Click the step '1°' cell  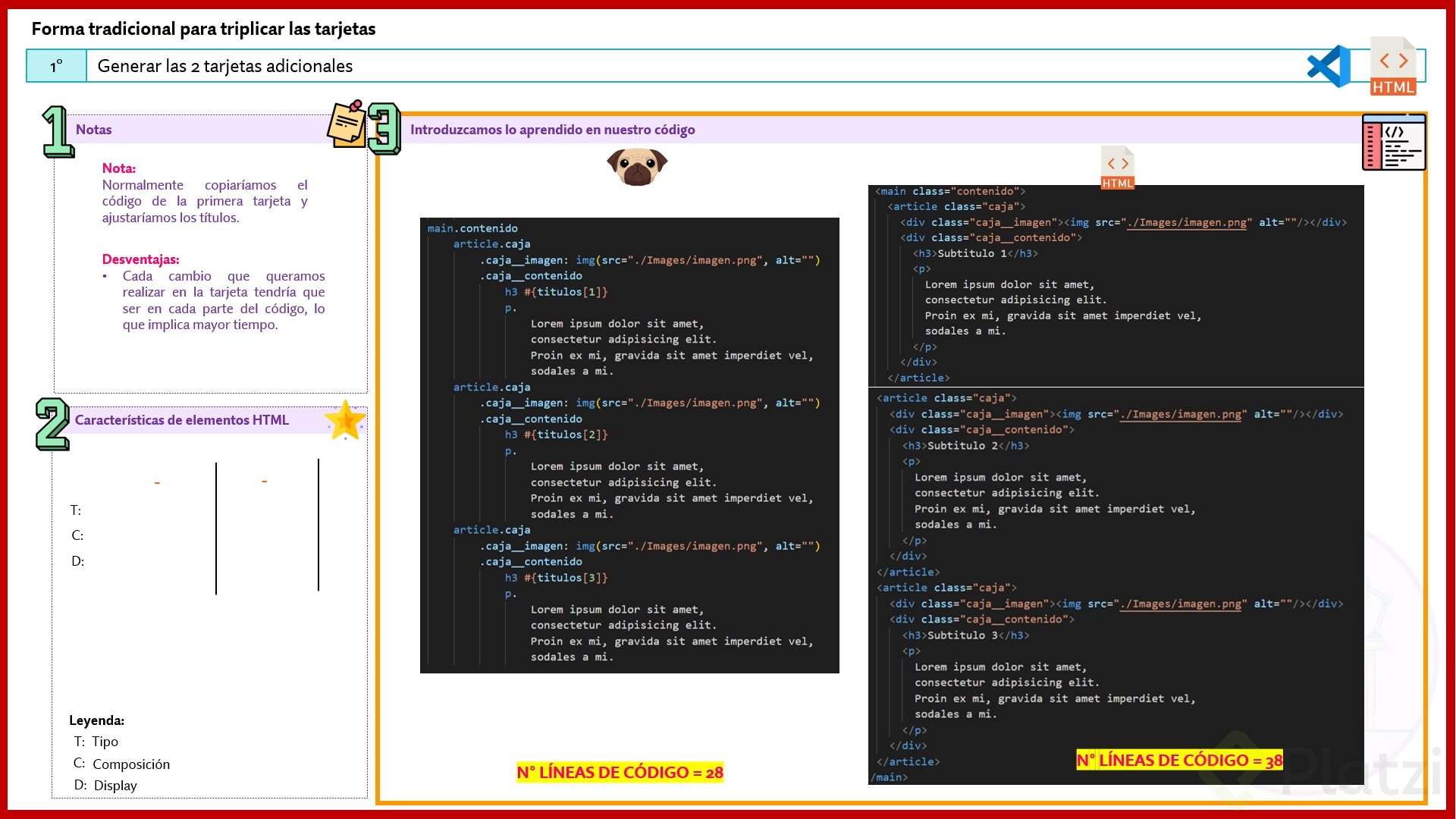click(x=57, y=66)
